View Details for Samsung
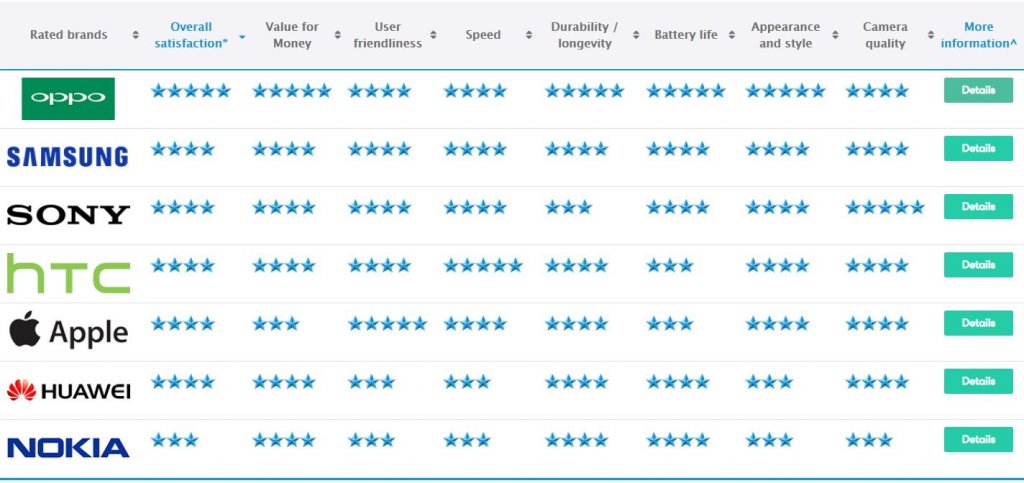This screenshot has height=483, width=1024. [x=978, y=148]
